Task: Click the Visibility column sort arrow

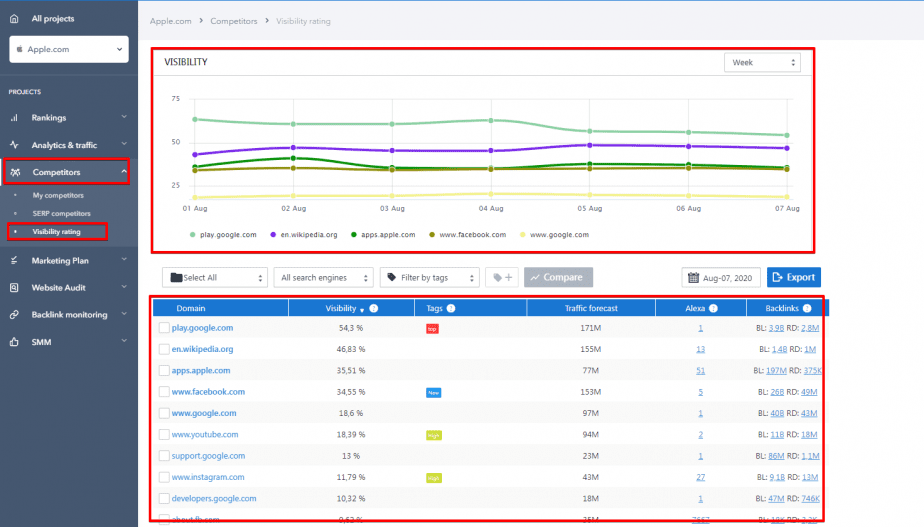Action: tap(362, 309)
